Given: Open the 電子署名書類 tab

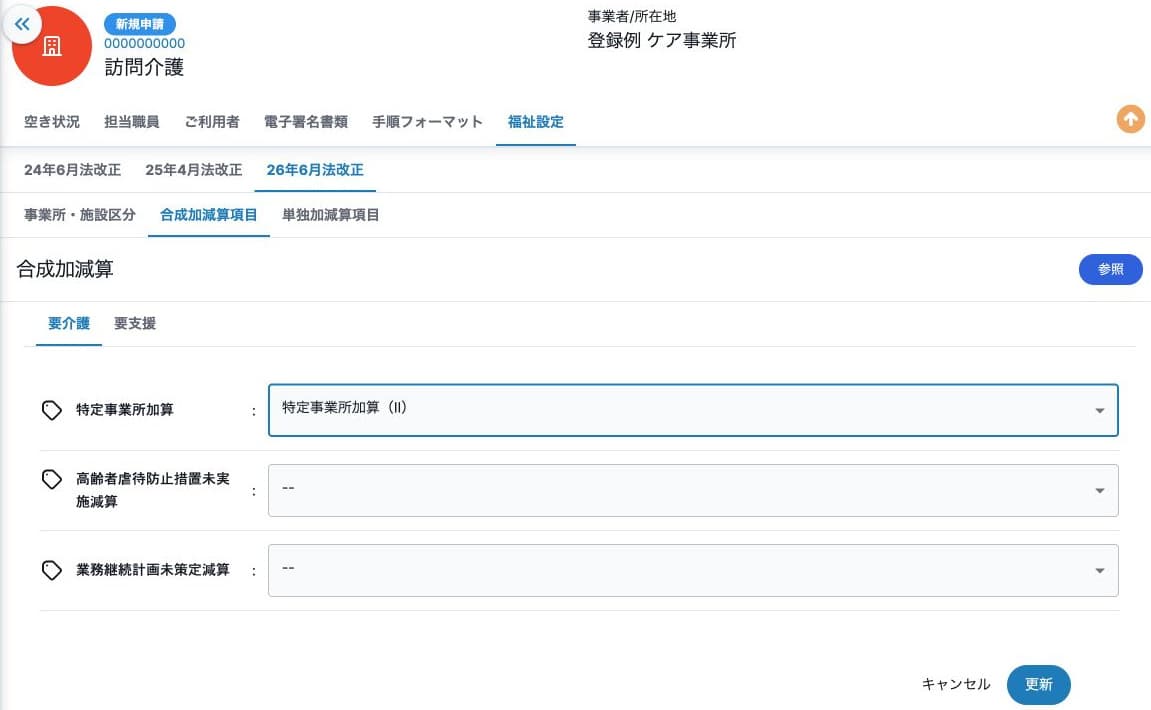Looking at the screenshot, I should 305,122.
